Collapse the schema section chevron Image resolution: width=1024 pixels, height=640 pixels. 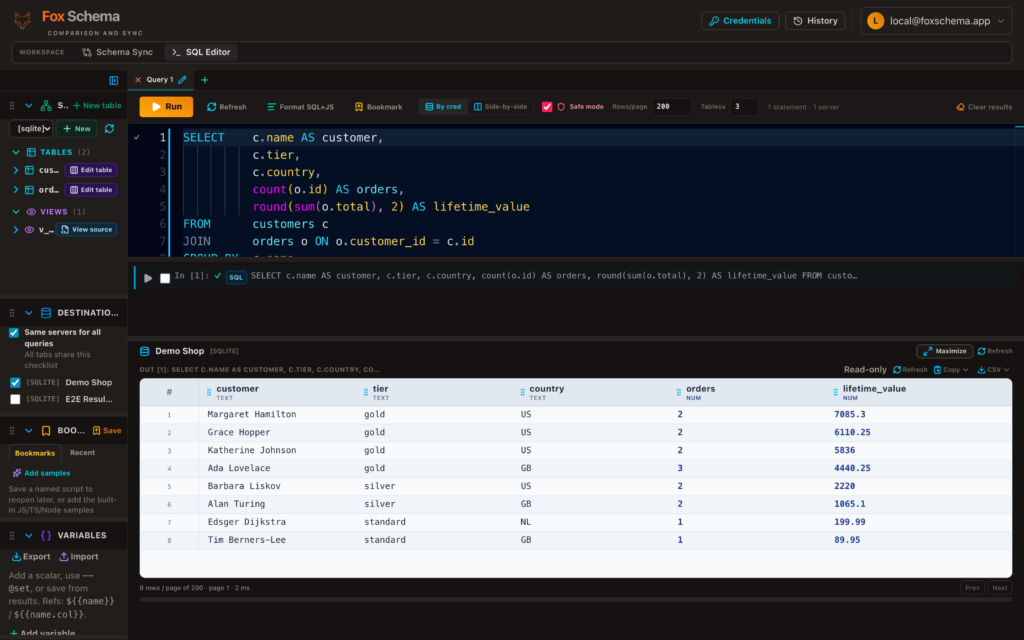pyautogui.click(x=29, y=105)
